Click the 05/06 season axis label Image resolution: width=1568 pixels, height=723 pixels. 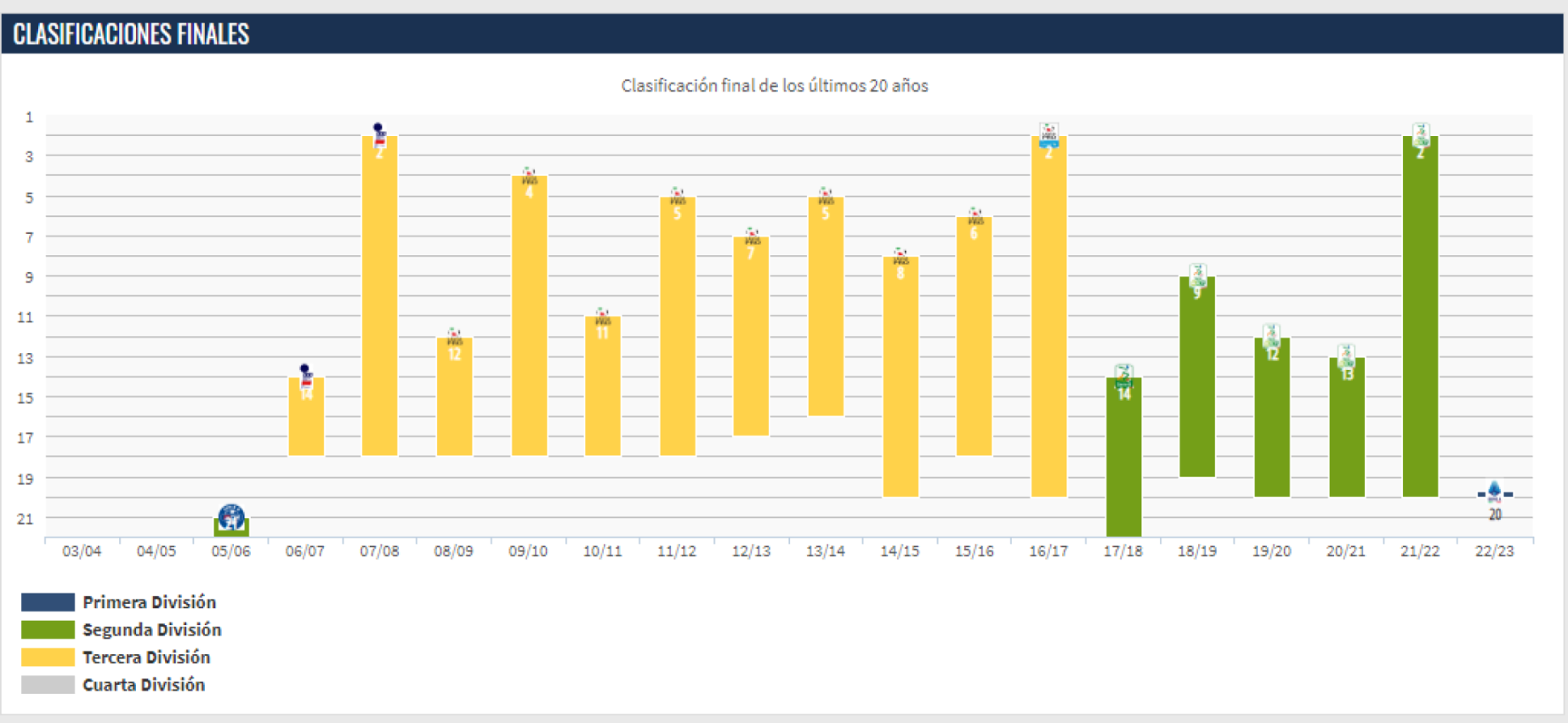pos(231,551)
